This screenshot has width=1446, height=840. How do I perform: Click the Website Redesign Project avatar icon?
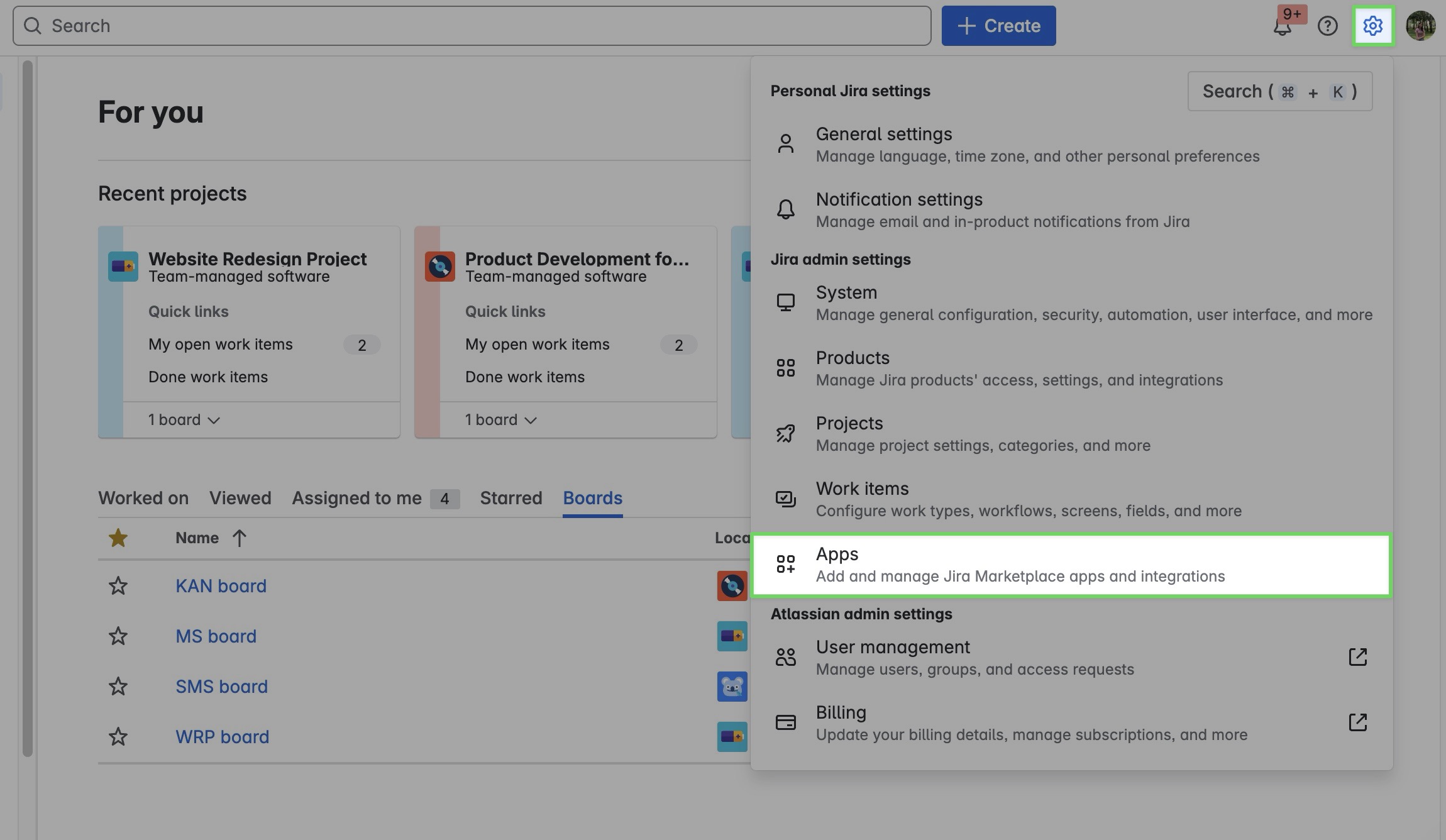[123, 267]
